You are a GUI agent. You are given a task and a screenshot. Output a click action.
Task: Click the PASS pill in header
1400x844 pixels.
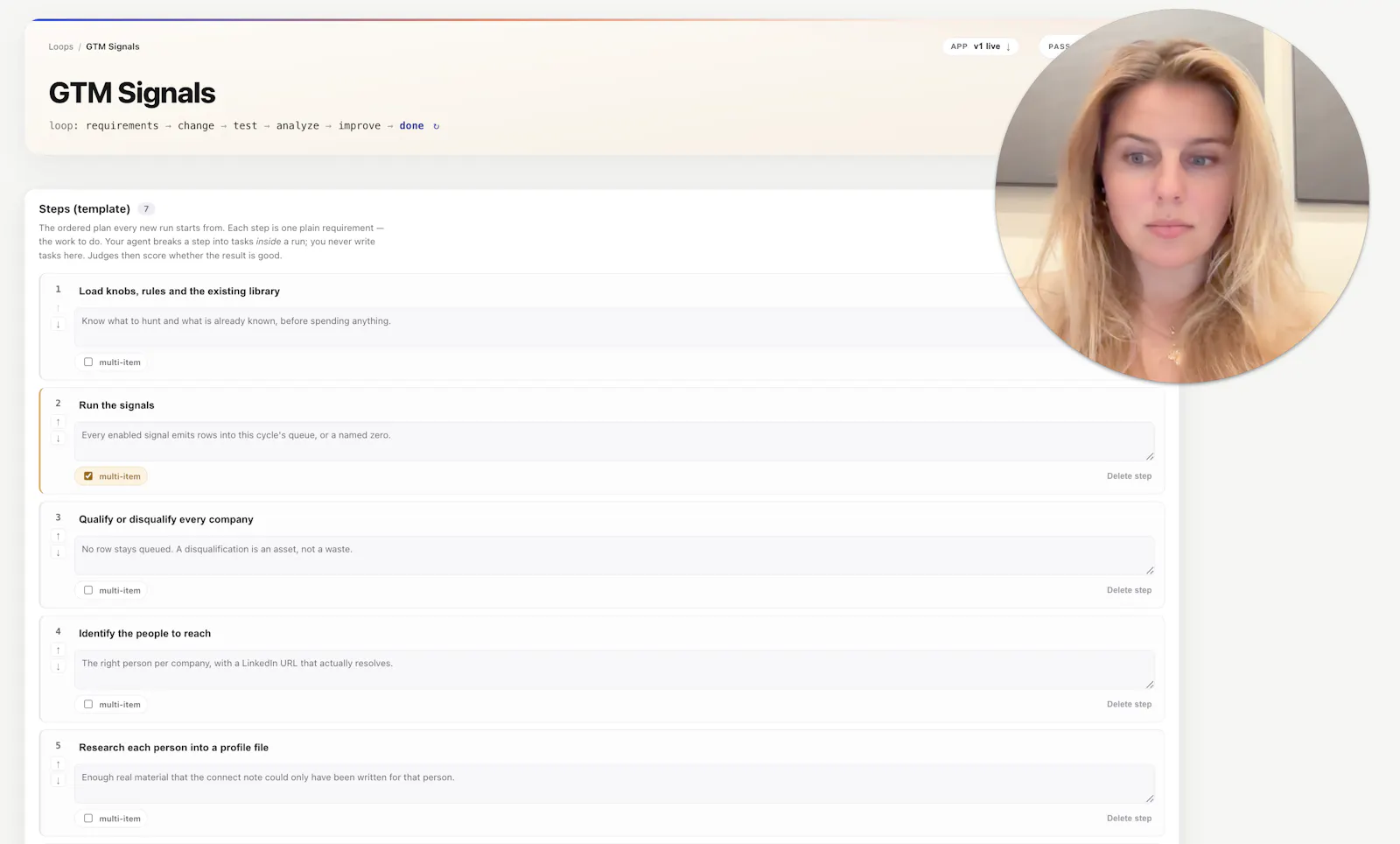pos(1060,46)
